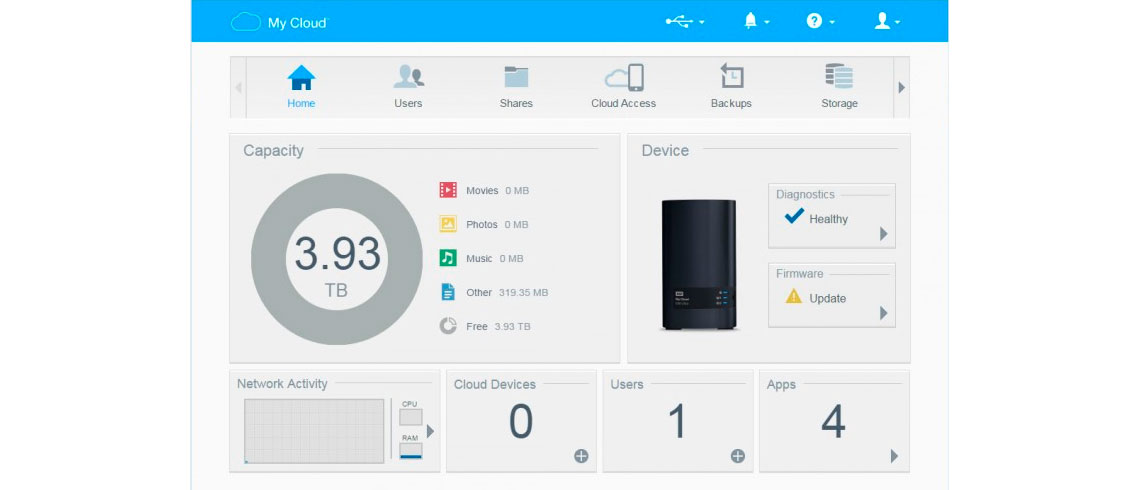The width and height of the screenshot is (1140, 490).
Task: Open the notifications bell menu
Action: [756, 22]
